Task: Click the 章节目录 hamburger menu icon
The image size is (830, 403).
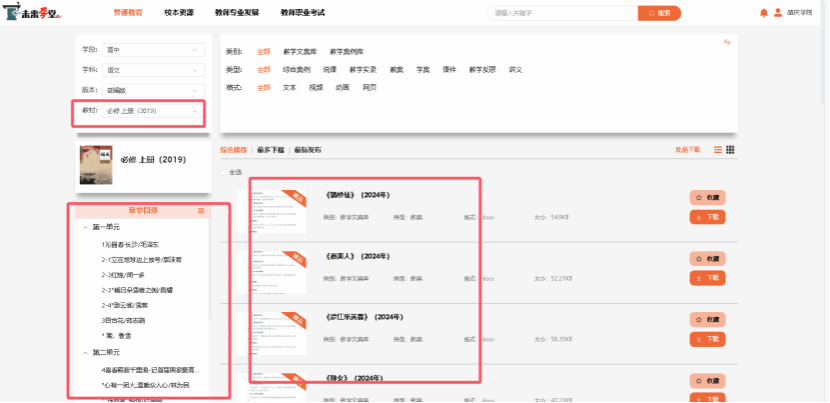Action: tap(201, 211)
